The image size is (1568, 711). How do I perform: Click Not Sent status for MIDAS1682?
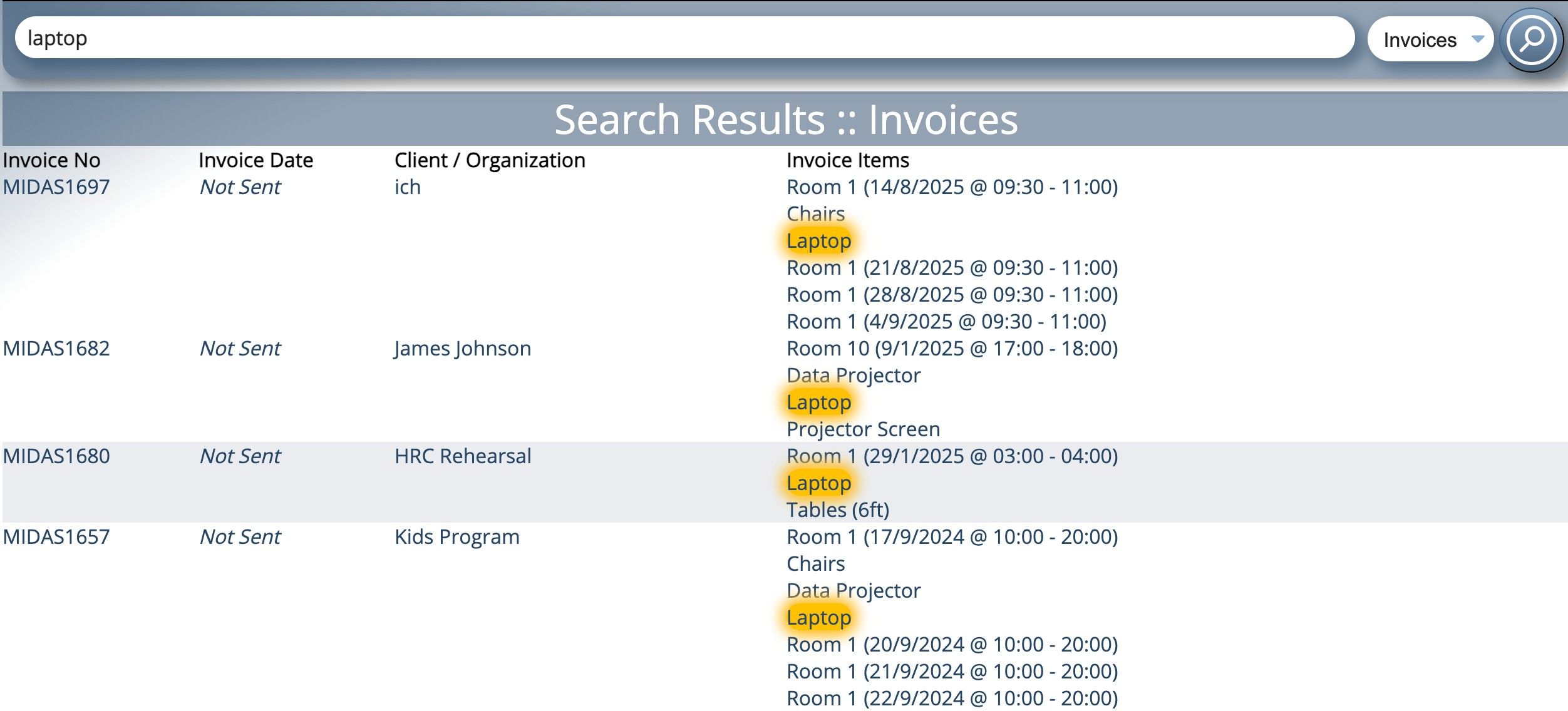point(240,349)
